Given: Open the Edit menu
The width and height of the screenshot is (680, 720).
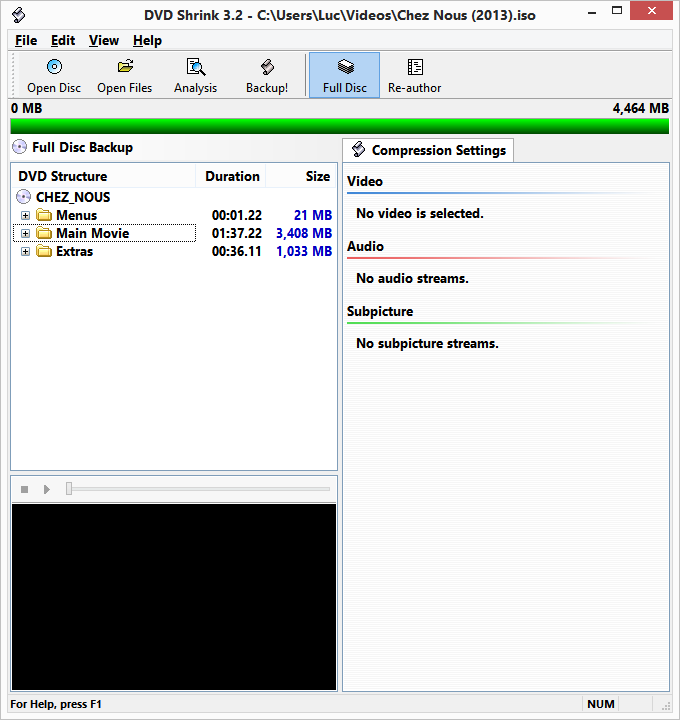Looking at the screenshot, I should [63, 40].
